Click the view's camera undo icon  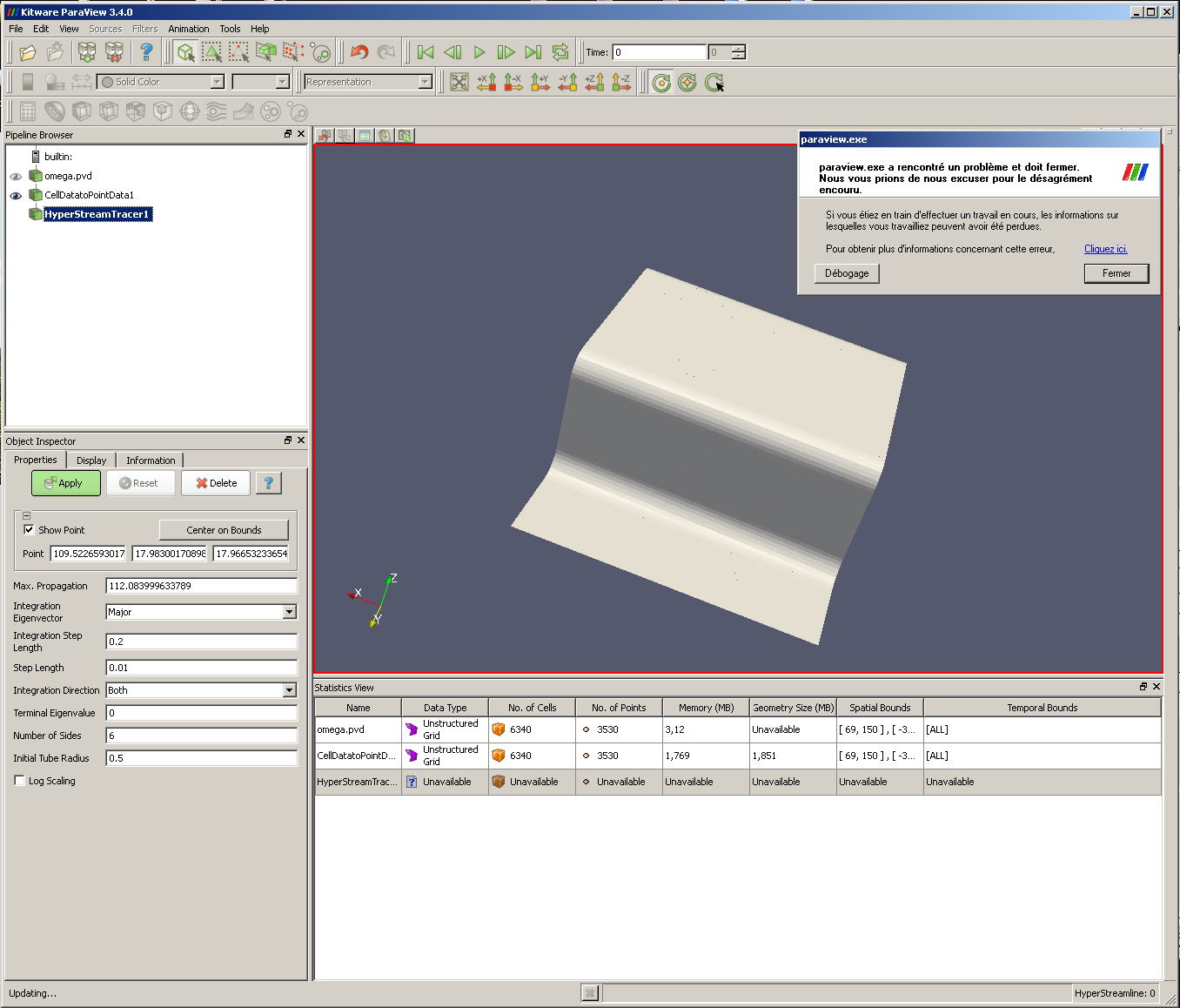pyautogui.click(x=325, y=136)
